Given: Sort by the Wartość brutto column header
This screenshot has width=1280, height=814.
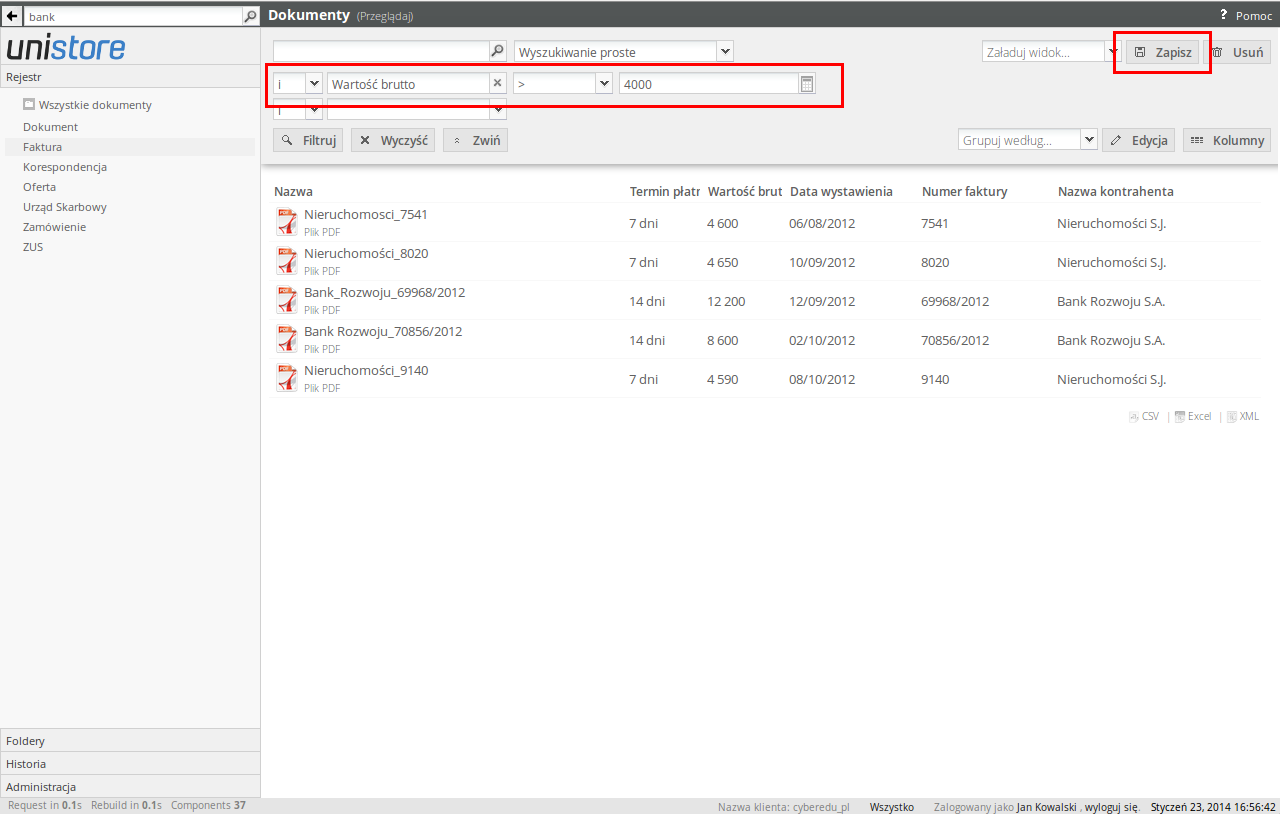Looking at the screenshot, I should [744, 191].
